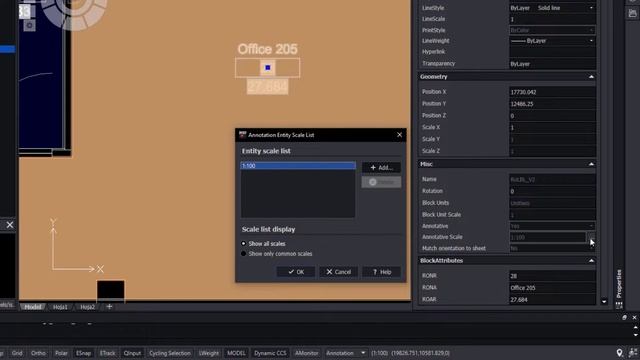Click the icon below the Properties vertical tab
Screen dimensions: 640x360
(x=619, y=304)
